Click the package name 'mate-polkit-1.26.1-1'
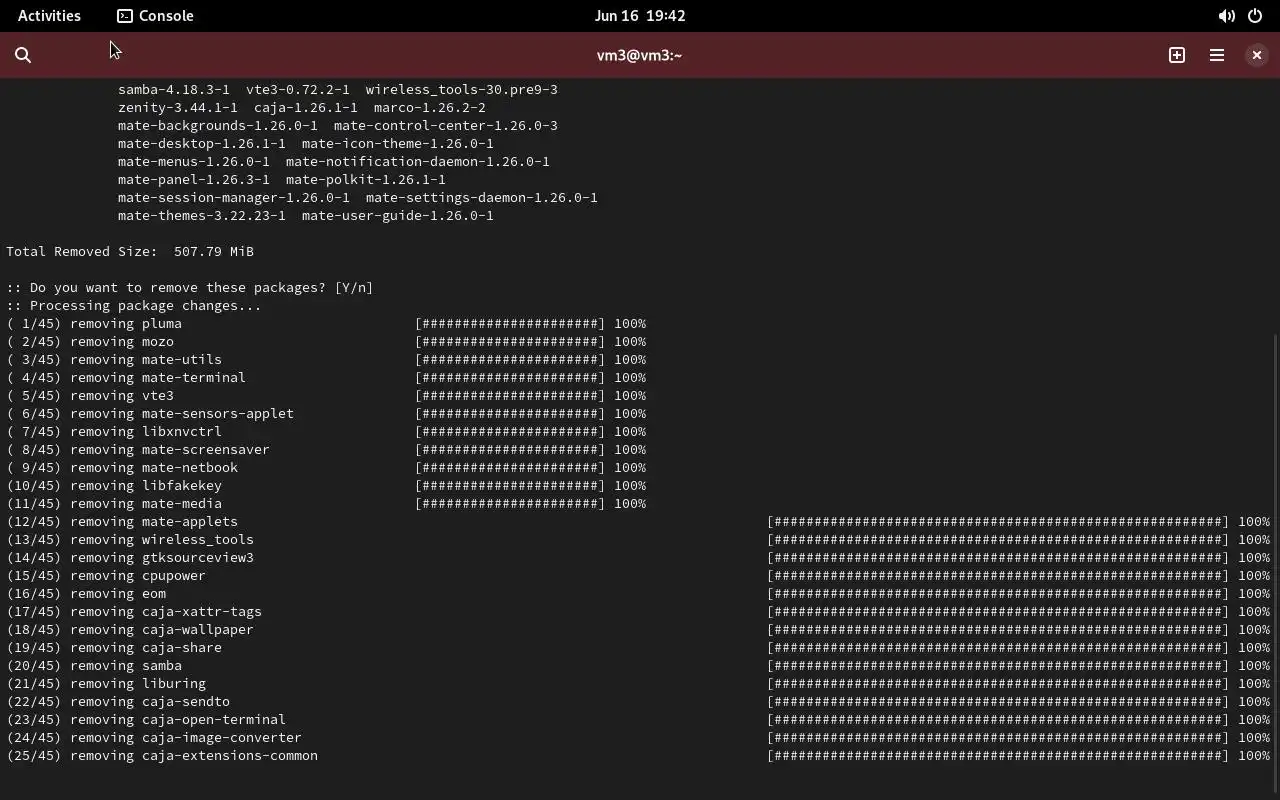This screenshot has height=800, width=1280. coord(366,180)
